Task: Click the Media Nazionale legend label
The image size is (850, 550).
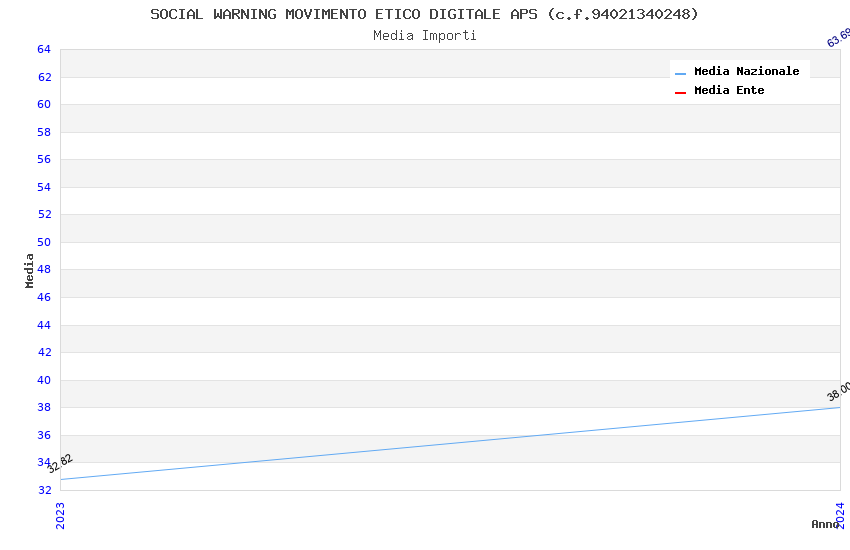Action: (x=746, y=71)
